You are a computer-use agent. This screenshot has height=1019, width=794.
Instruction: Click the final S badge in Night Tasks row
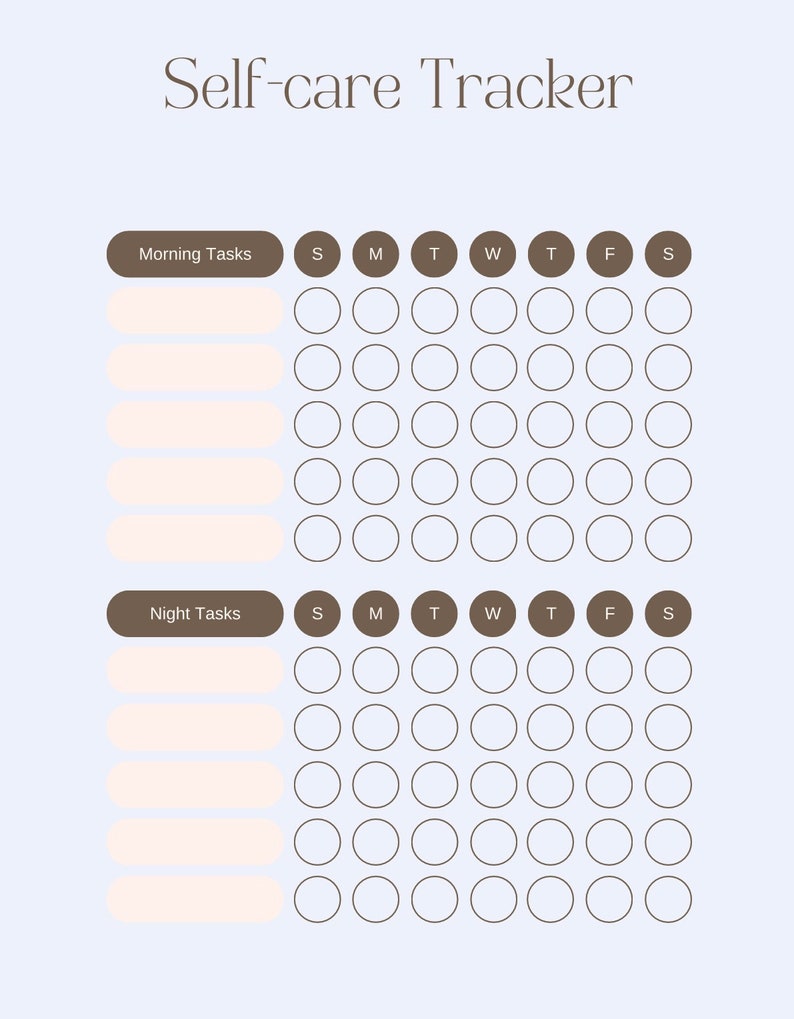(x=668, y=613)
